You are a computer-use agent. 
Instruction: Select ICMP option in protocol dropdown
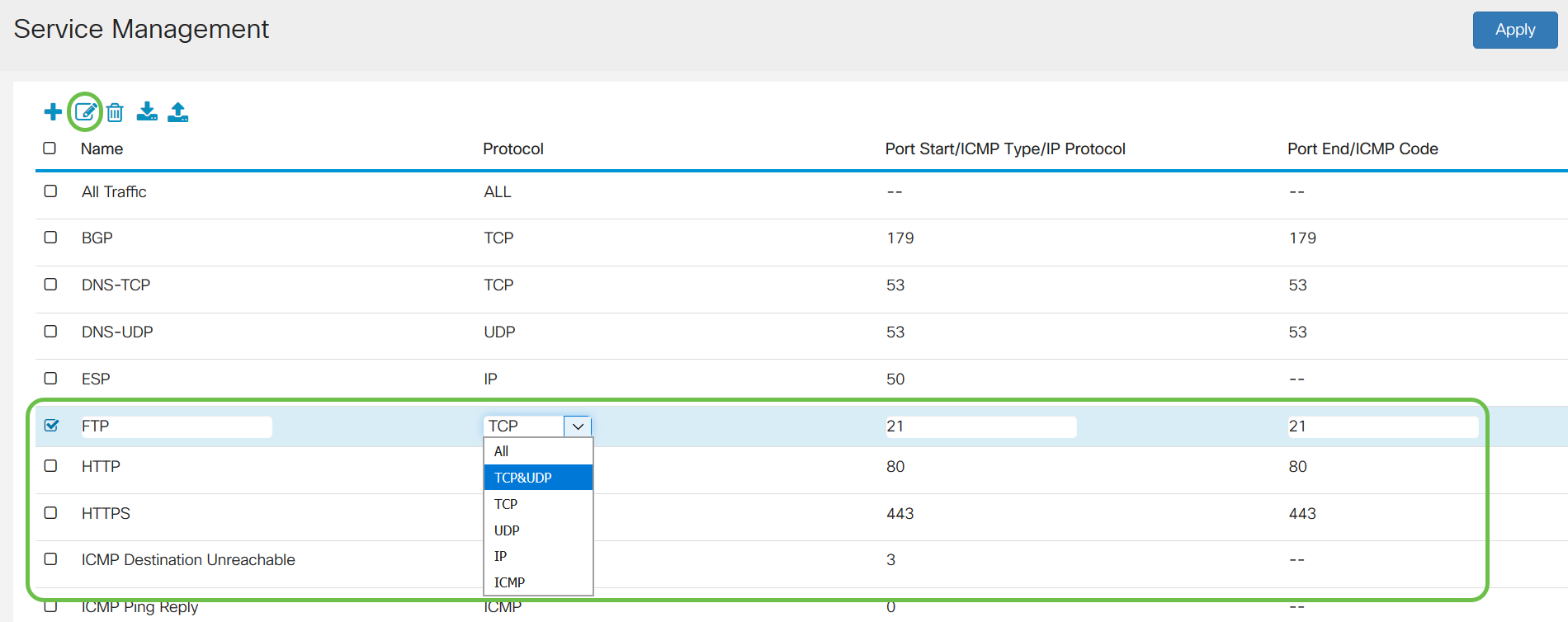click(509, 582)
